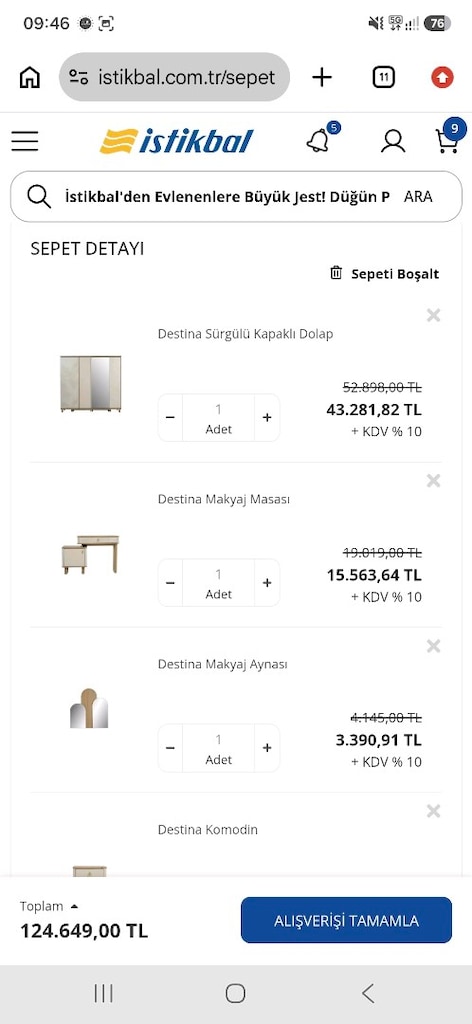Decrease quantity of Destina Makyaj Masası
Screen dimensions: 472x1024
170,583
